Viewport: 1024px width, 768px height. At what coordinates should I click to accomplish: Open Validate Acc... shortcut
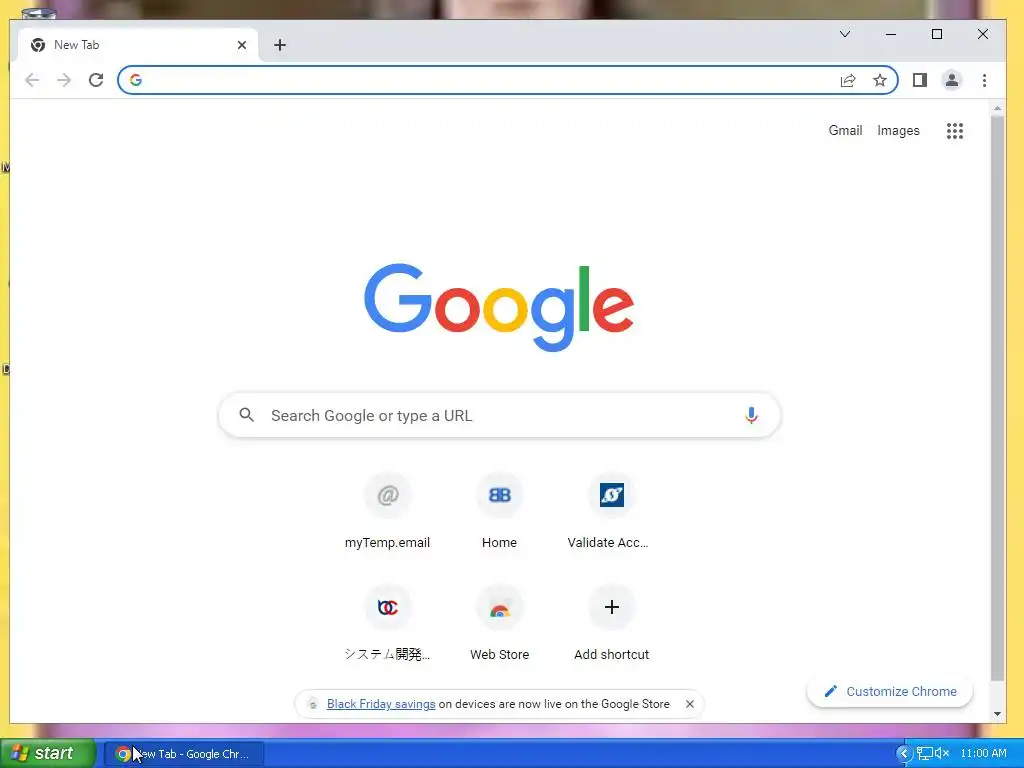point(611,512)
